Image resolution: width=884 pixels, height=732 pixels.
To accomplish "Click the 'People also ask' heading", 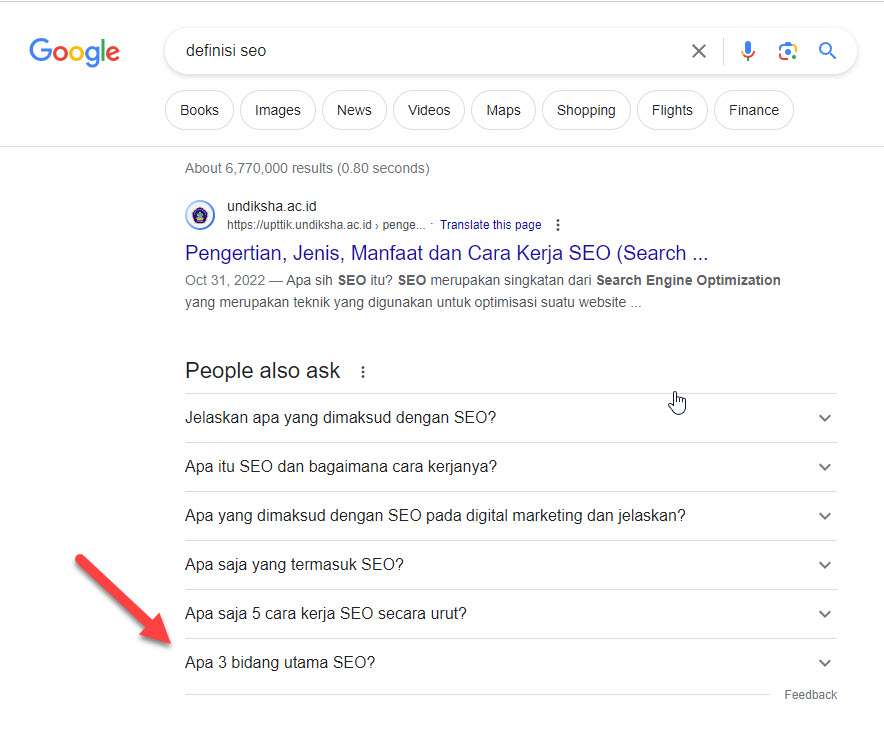I will click(262, 371).
